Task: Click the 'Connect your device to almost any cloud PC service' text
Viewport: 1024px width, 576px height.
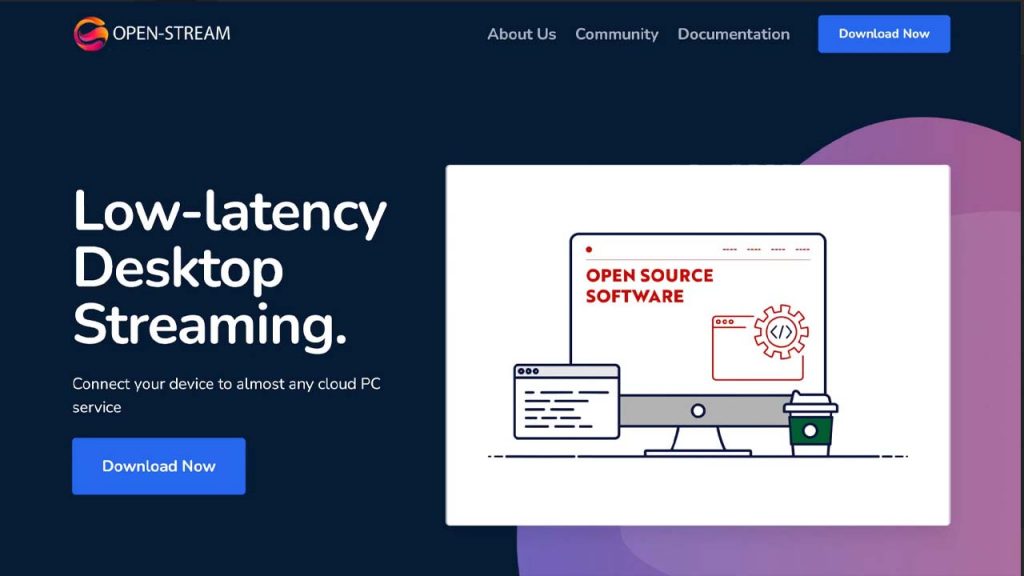Action: click(226, 395)
